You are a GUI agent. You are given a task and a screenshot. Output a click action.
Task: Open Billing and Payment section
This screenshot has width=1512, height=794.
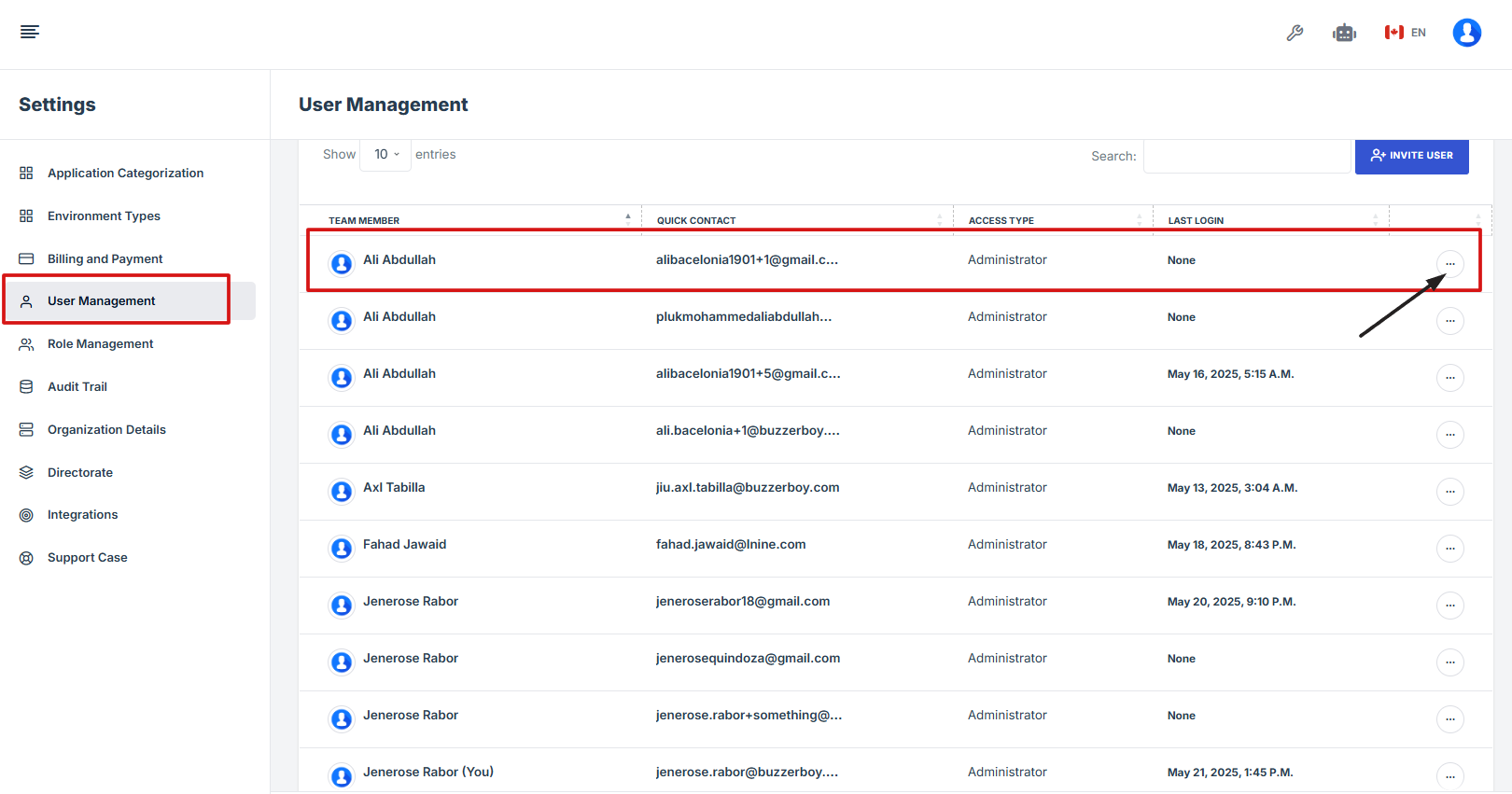105,259
